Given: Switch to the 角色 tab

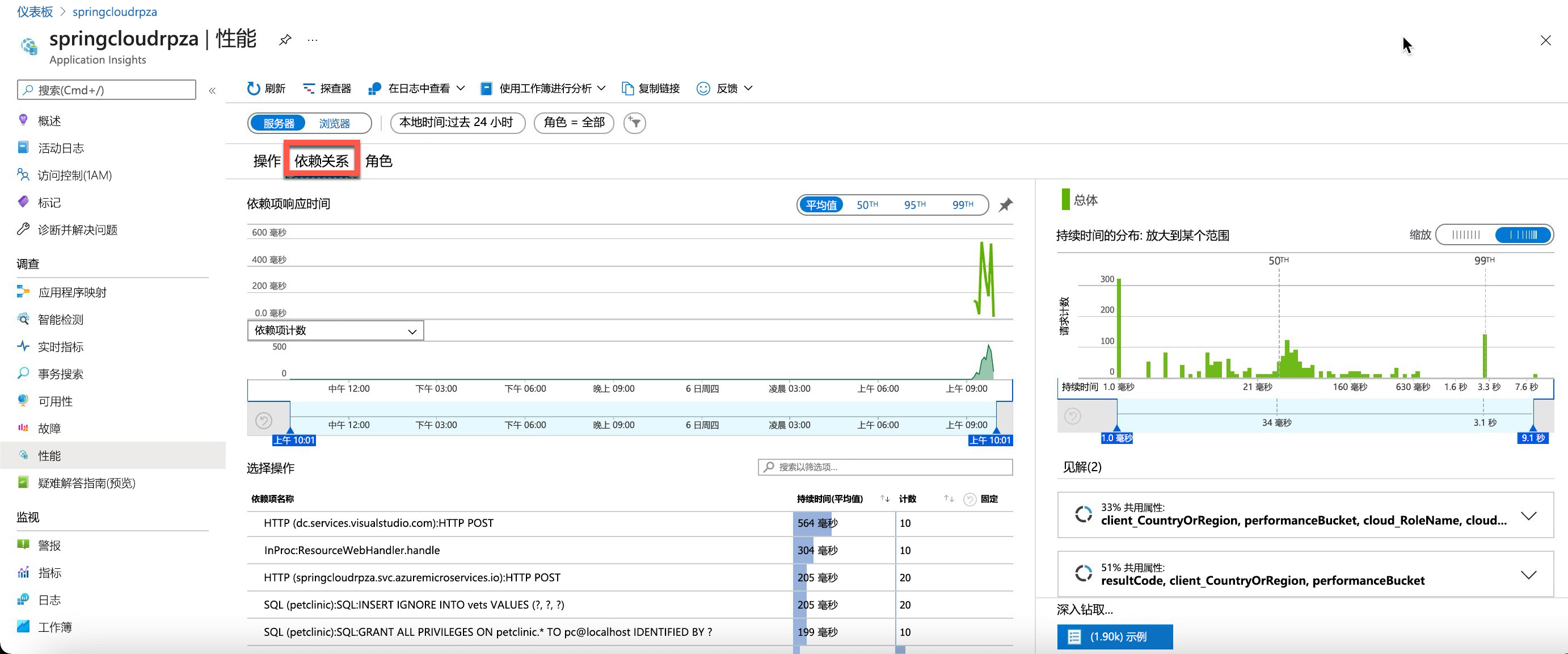Looking at the screenshot, I should 378,161.
